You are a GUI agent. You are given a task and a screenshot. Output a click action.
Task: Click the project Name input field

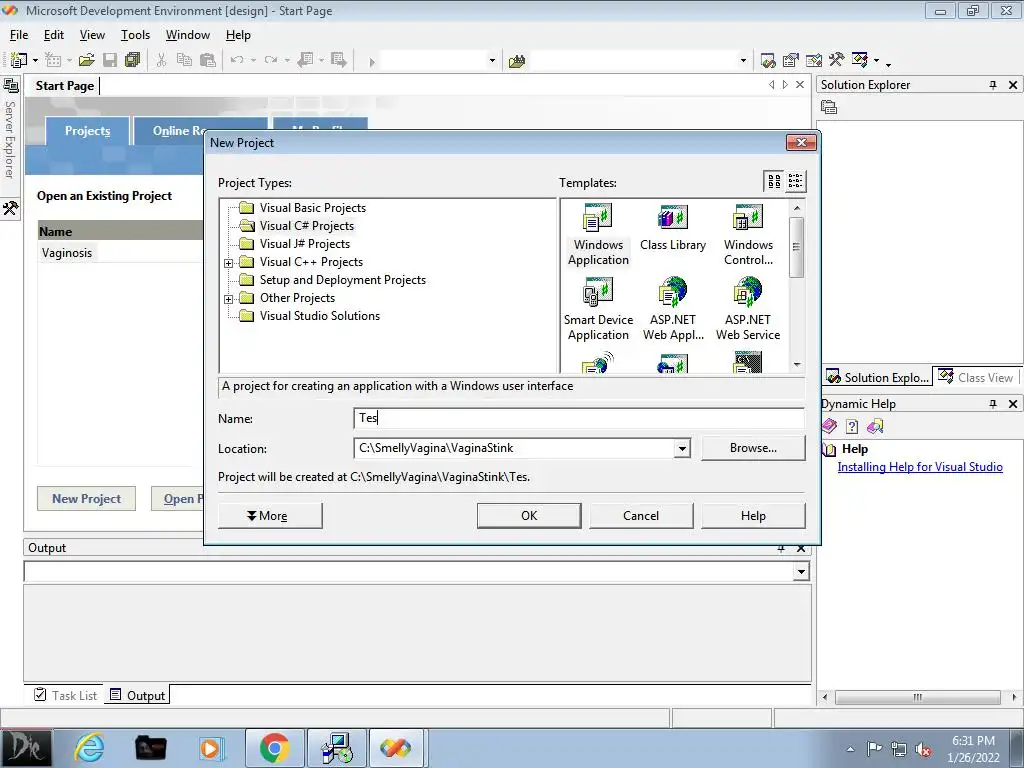tap(579, 418)
